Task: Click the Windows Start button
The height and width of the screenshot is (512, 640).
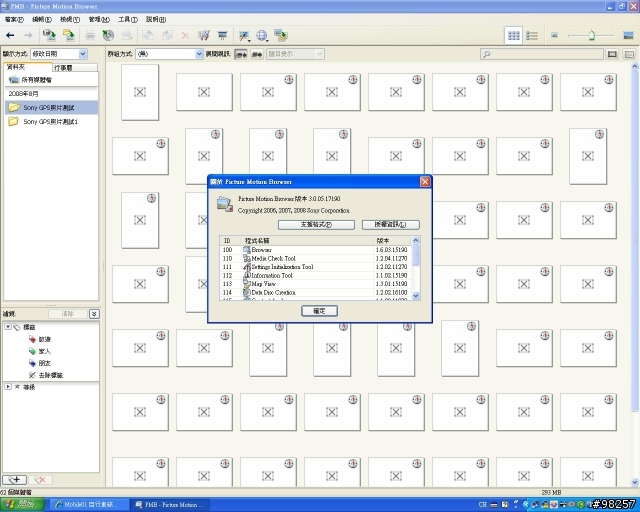Action: point(22,504)
